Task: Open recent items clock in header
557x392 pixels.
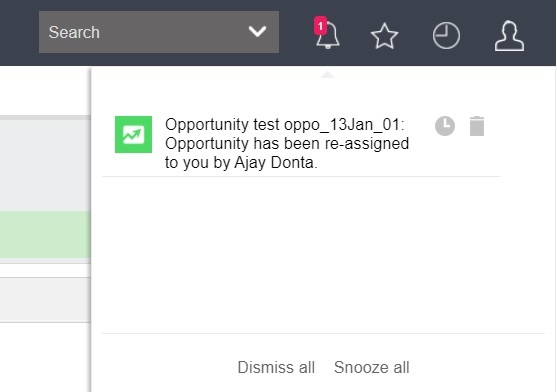Action: pyautogui.click(x=446, y=35)
